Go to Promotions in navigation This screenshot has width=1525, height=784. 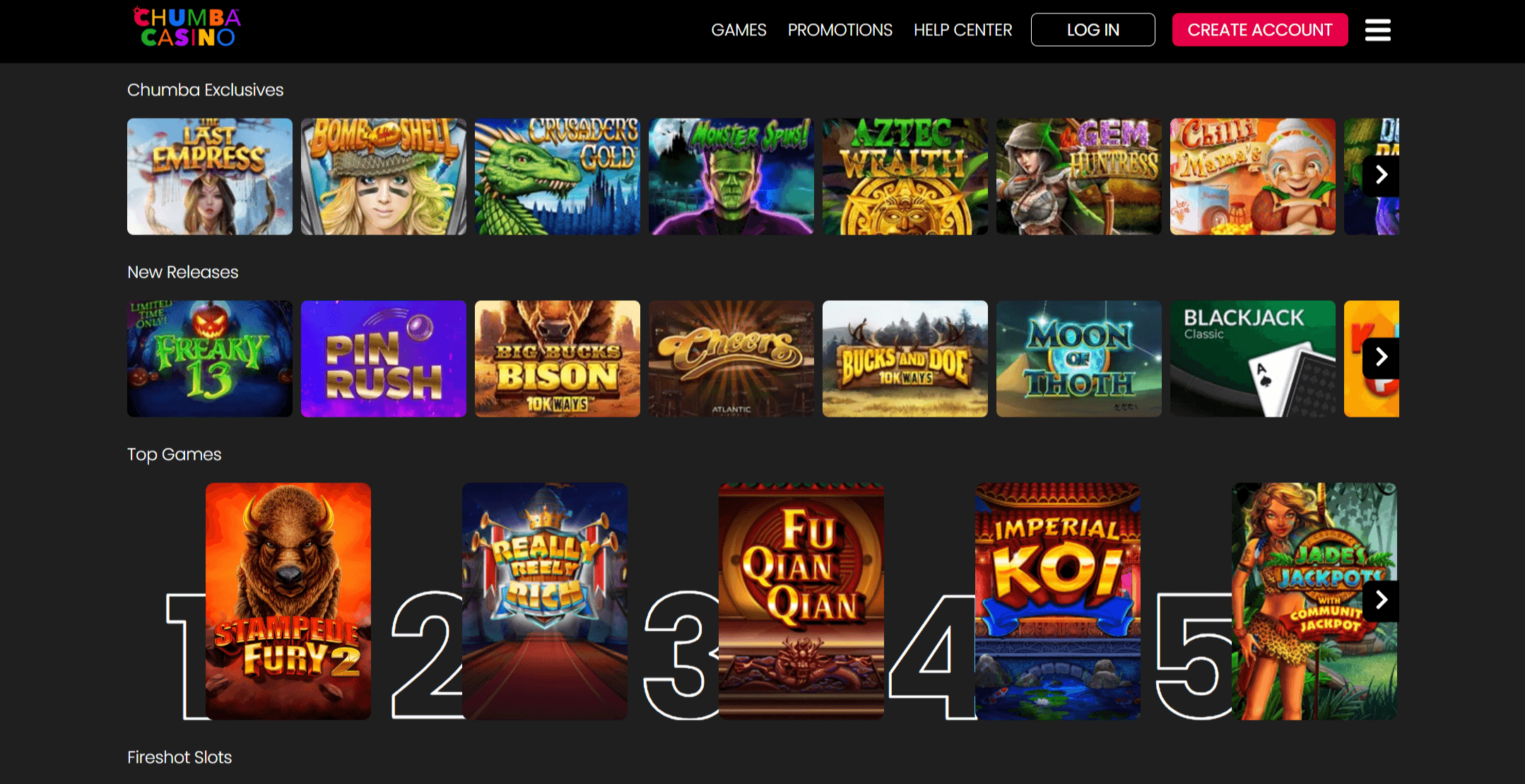(840, 30)
